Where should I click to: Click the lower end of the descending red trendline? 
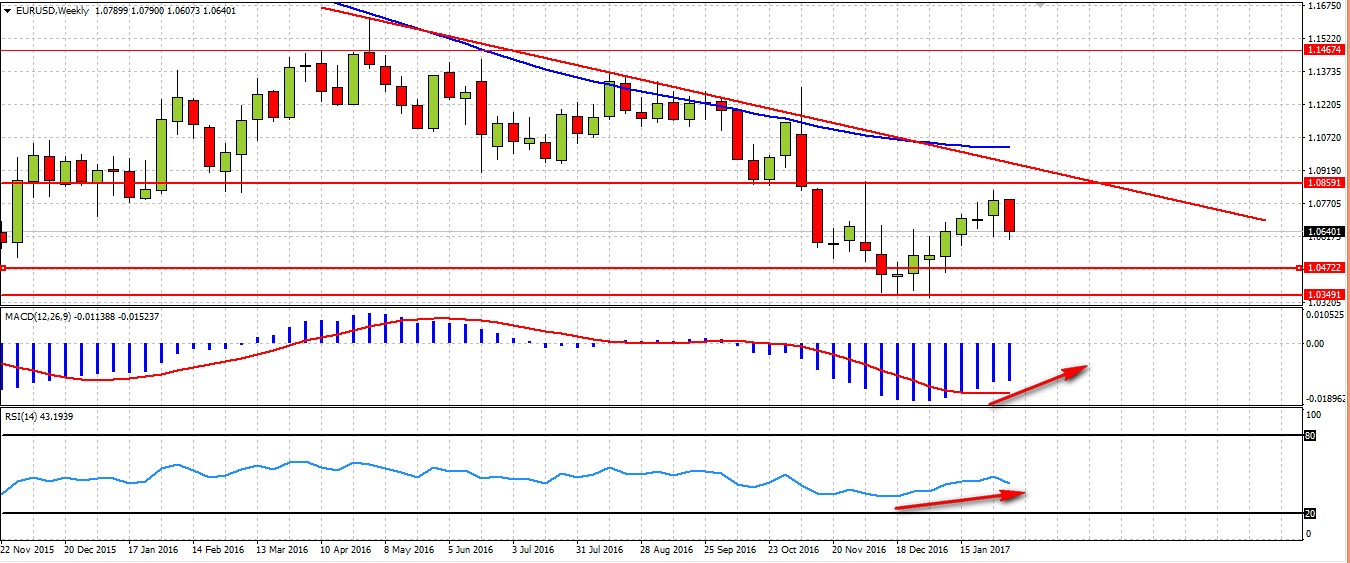click(1264, 220)
